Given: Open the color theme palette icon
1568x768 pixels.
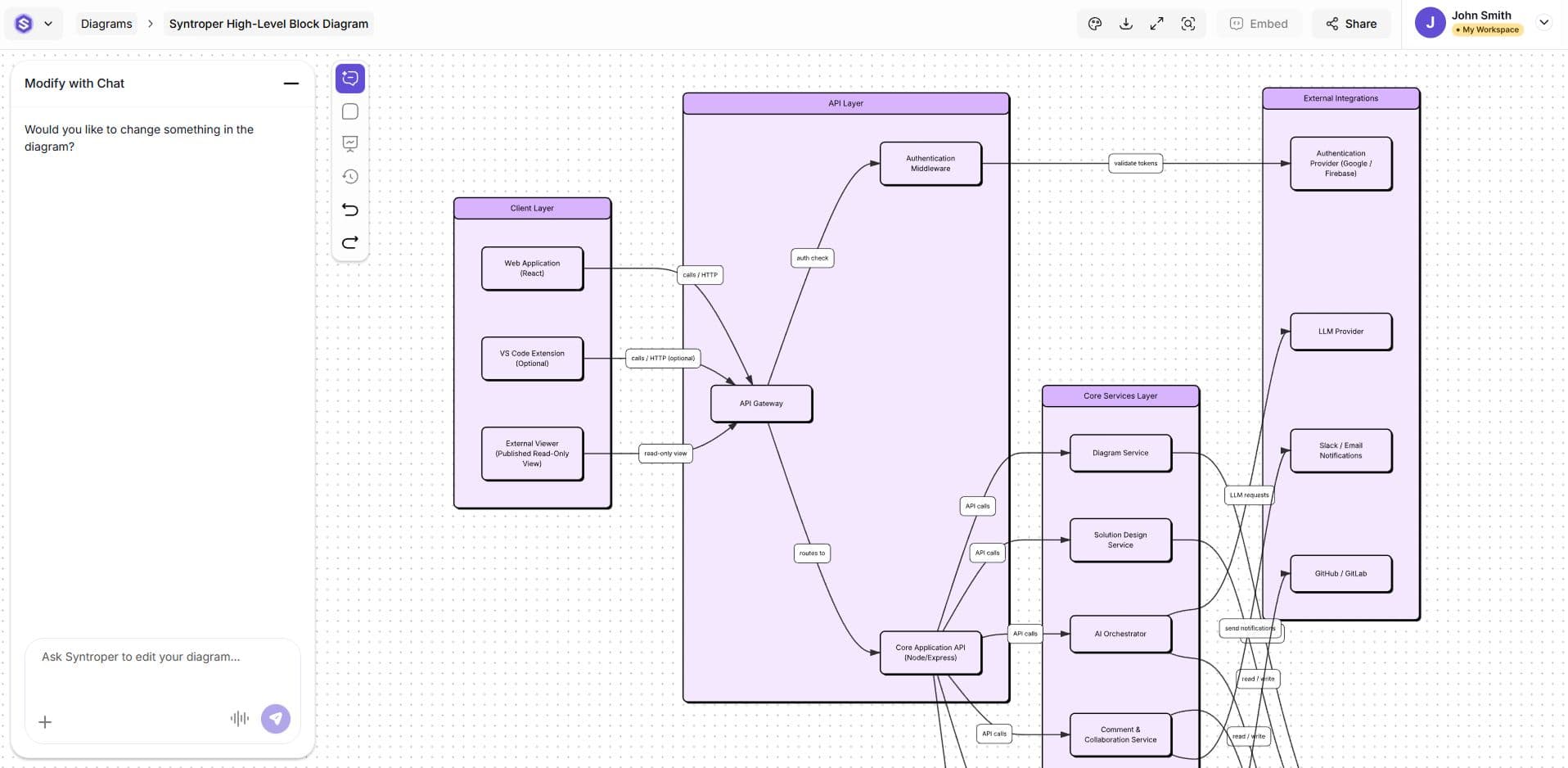Looking at the screenshot, I should coord(1094,24).
